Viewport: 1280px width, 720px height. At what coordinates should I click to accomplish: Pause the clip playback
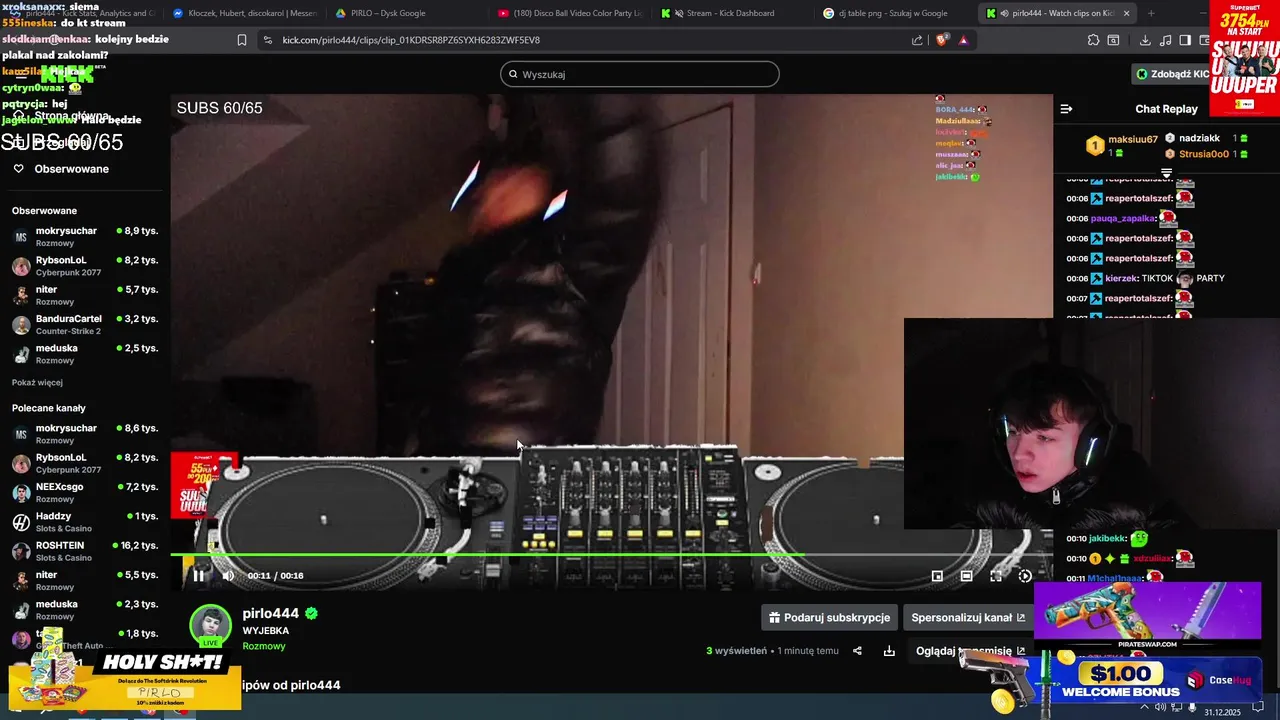click(x=198, y=575)
